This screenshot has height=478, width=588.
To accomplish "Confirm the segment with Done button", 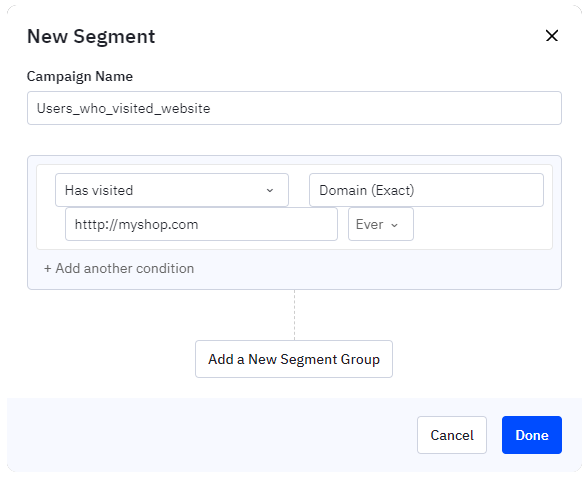I will tap(532, 435).
